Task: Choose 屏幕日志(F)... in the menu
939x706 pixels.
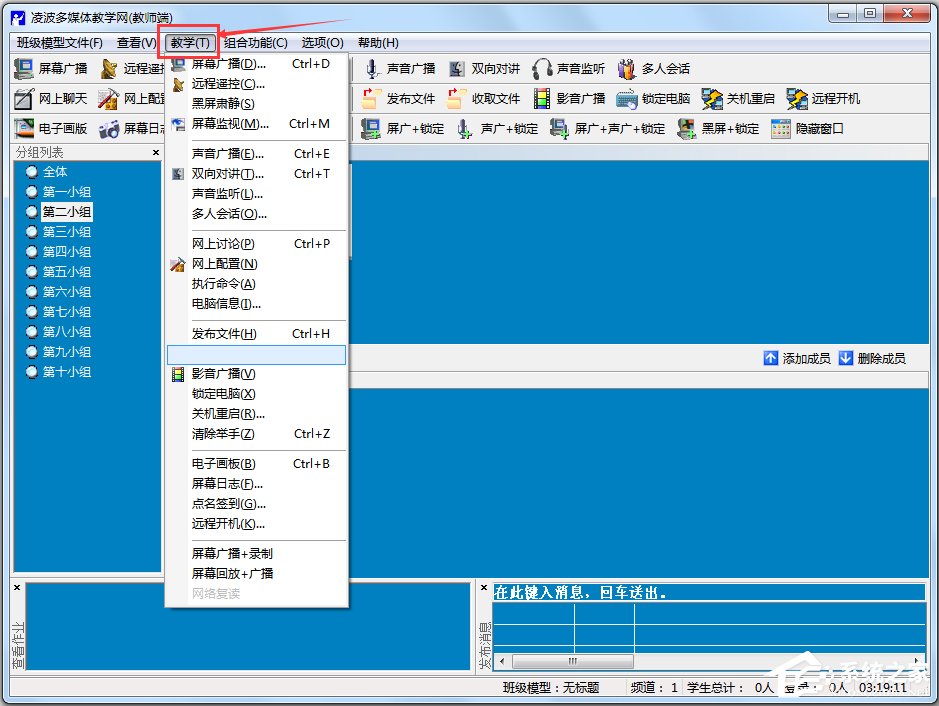Action: pyautogui.click(x=256, y=484)
